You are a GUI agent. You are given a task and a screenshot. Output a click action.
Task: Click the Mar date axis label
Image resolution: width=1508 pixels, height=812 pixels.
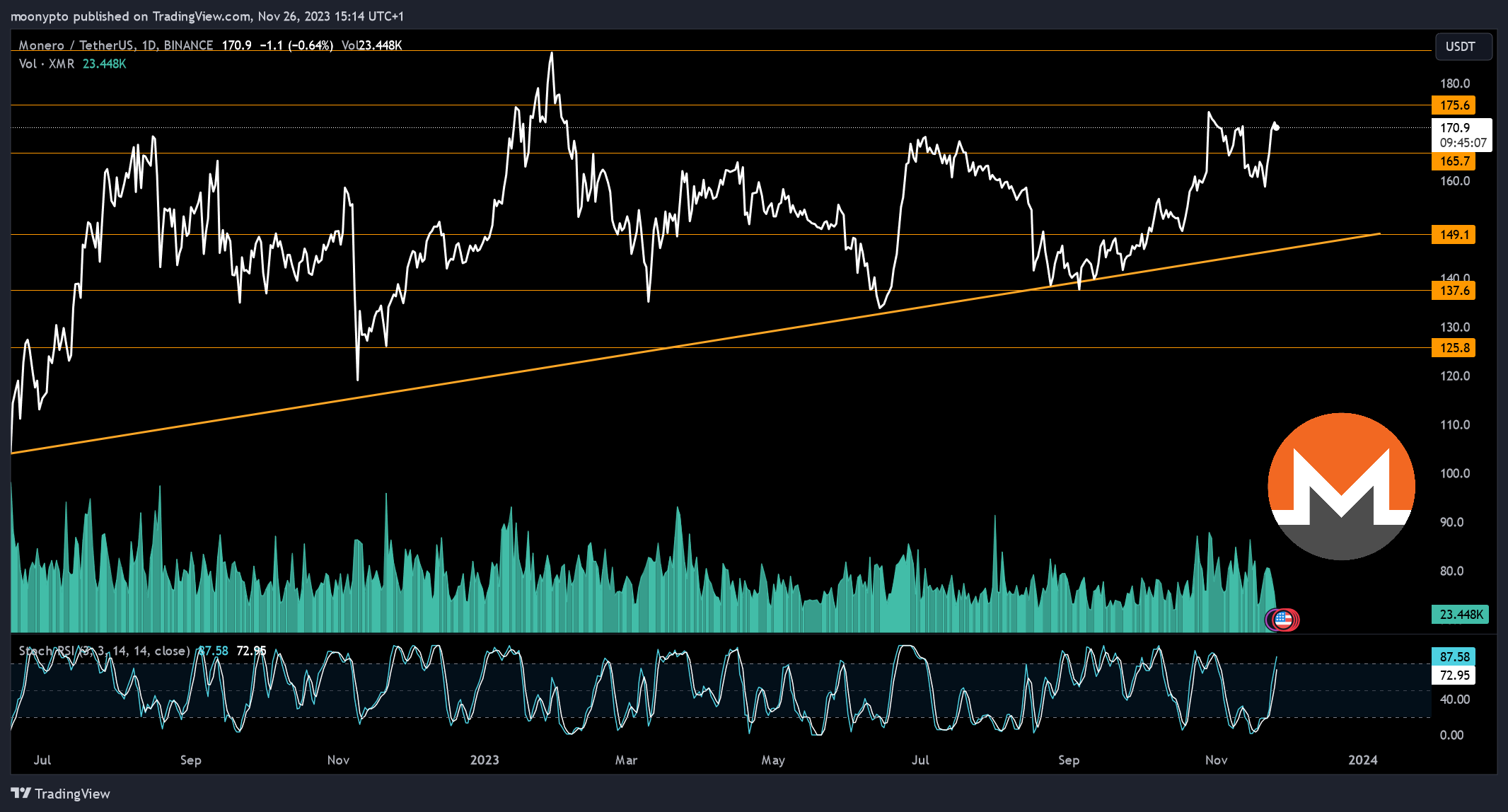coord(626,760)
